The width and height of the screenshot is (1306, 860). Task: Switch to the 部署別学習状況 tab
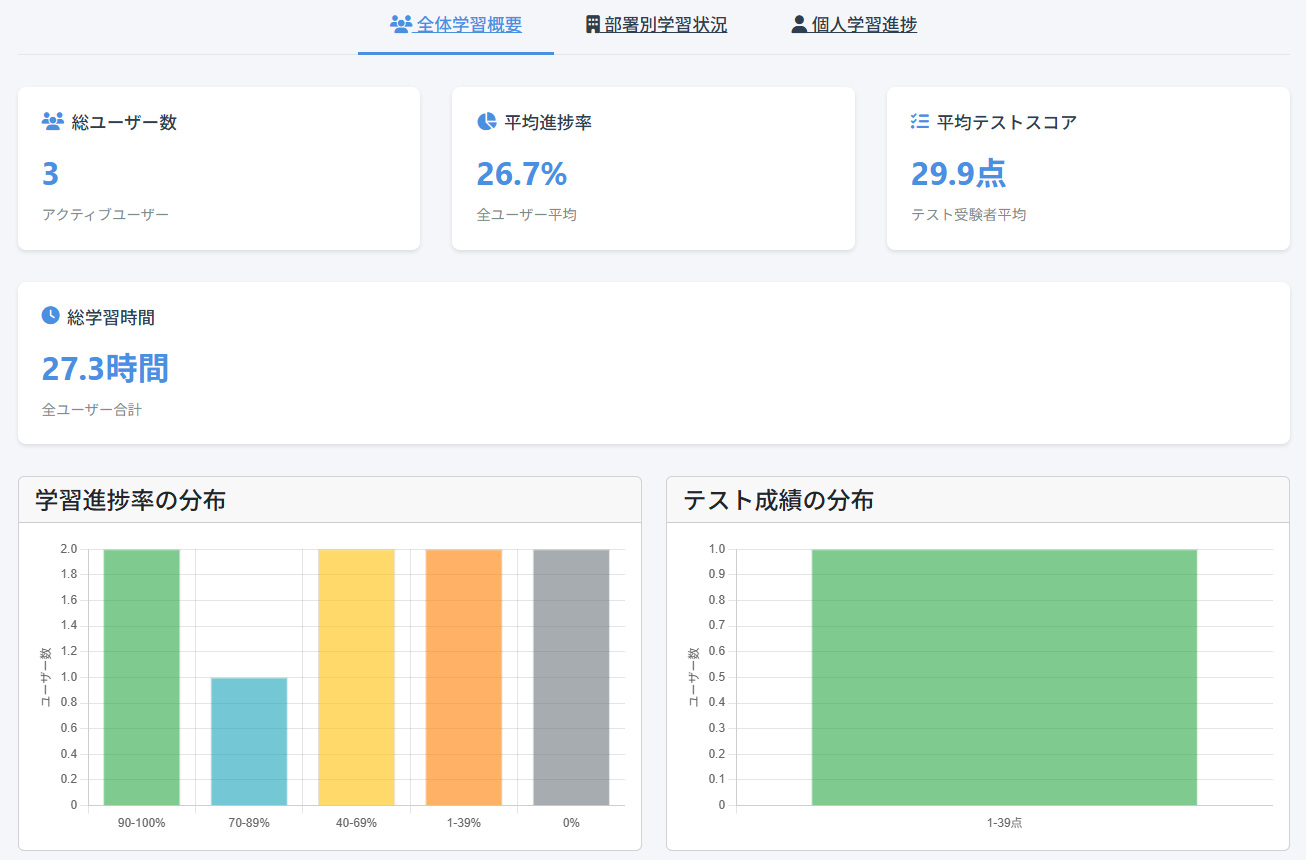click(656, 25)
